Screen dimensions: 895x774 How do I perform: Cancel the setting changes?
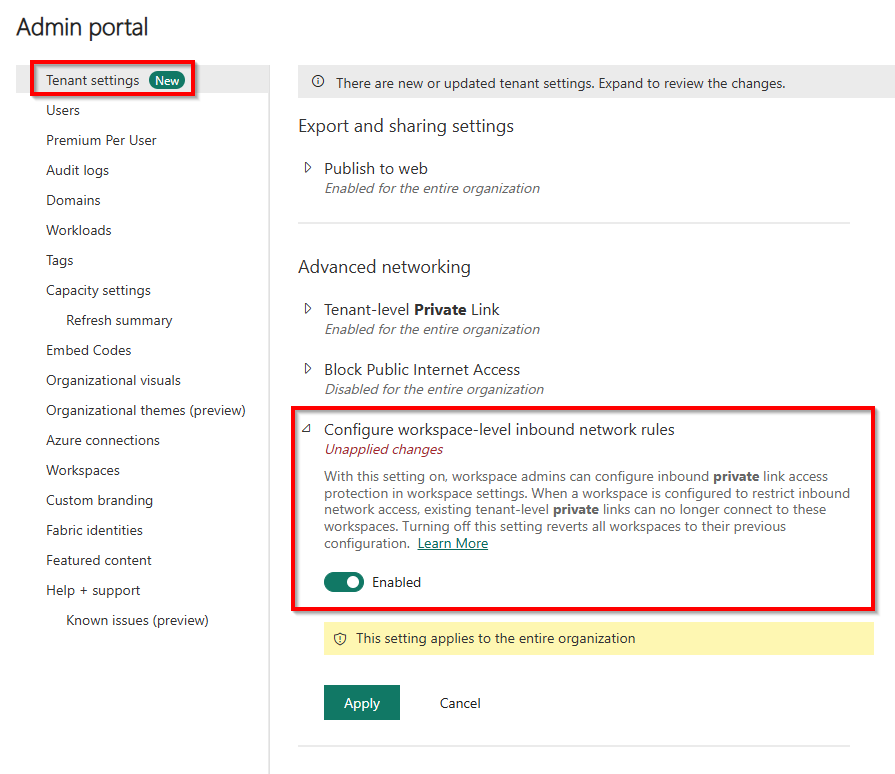(460, 703)
